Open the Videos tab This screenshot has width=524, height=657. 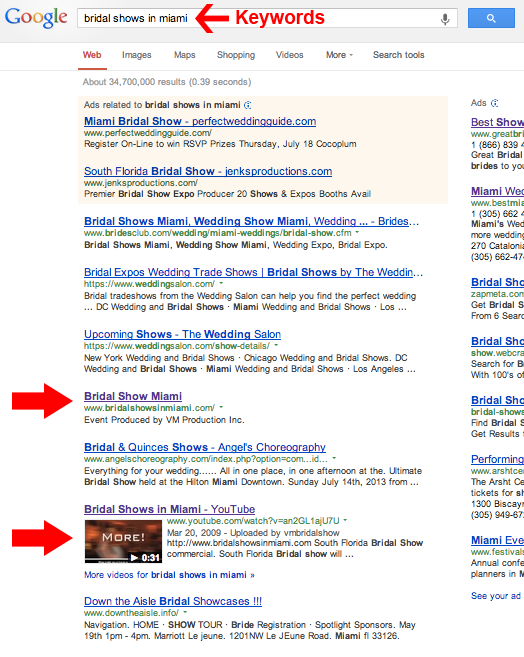coord(289,55)
